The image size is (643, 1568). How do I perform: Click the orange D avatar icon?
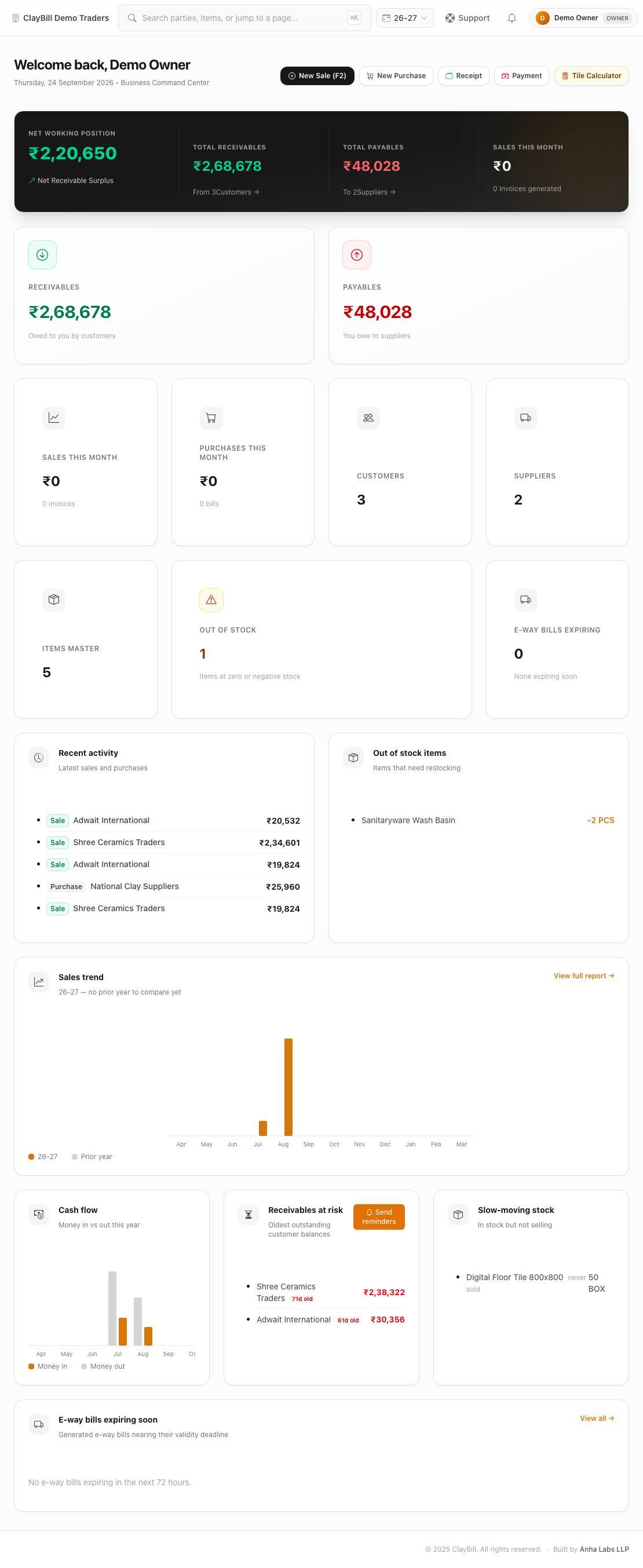click(x=543, y=19)
